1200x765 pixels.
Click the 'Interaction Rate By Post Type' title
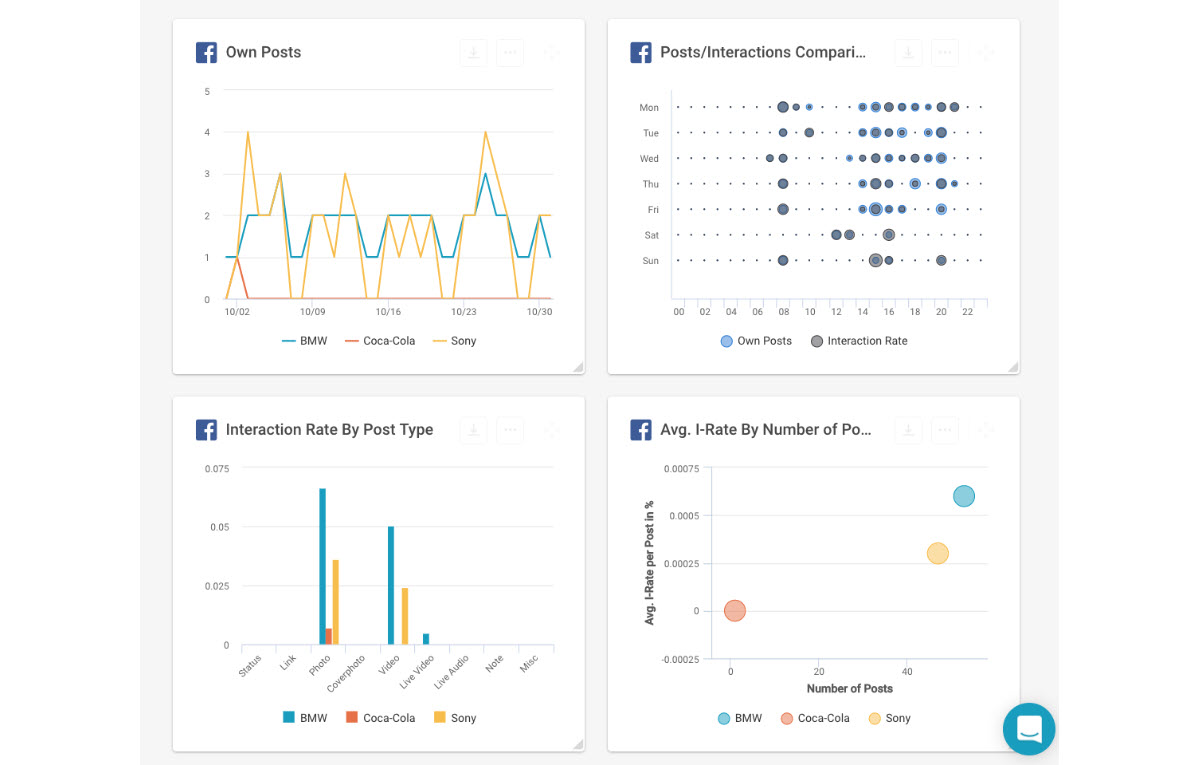(x=329, y=430)
